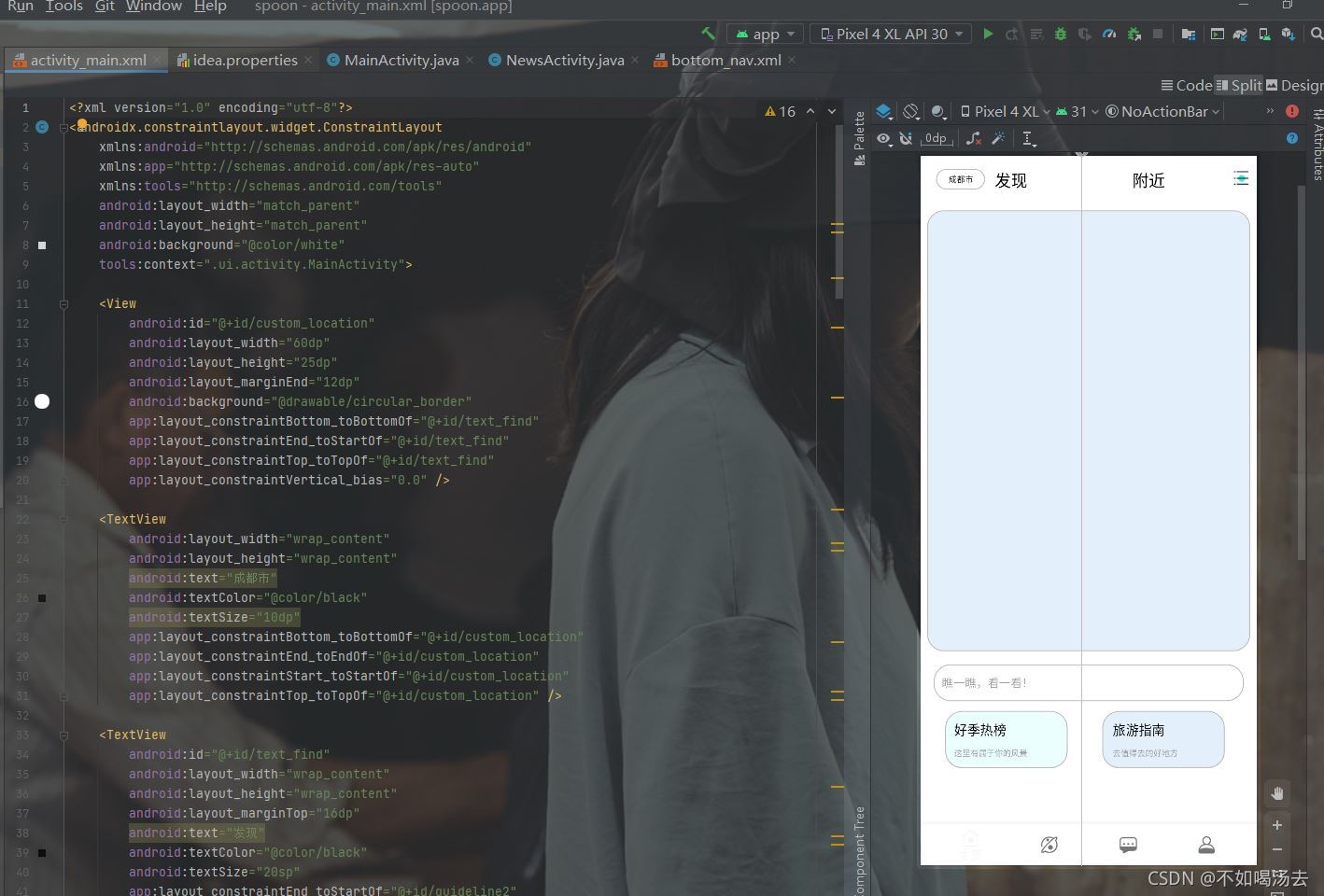Open the NoActionBar theme dropdown

(1162, 111)
